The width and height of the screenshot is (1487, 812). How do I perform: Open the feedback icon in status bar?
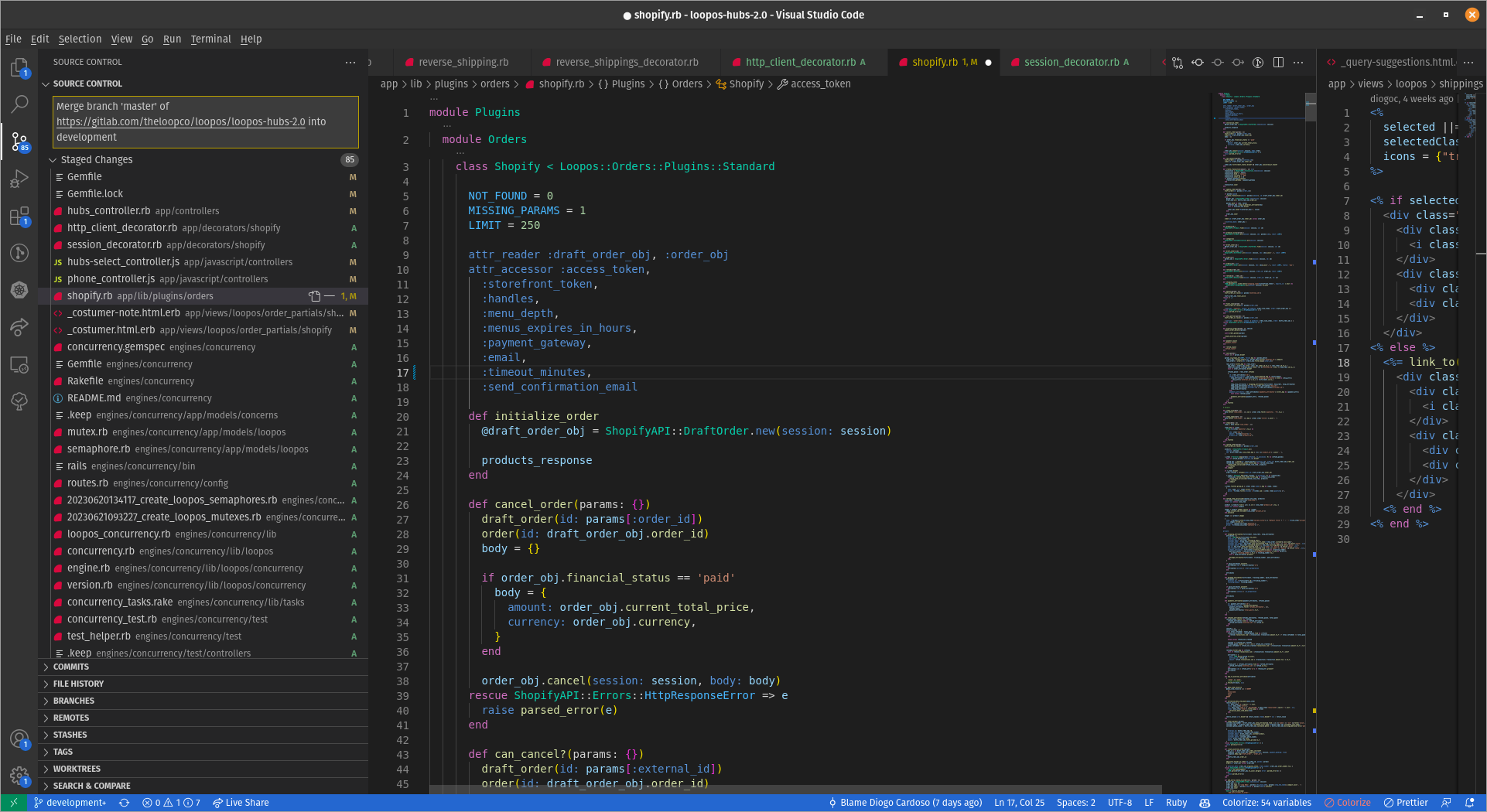coord(1446,803)
